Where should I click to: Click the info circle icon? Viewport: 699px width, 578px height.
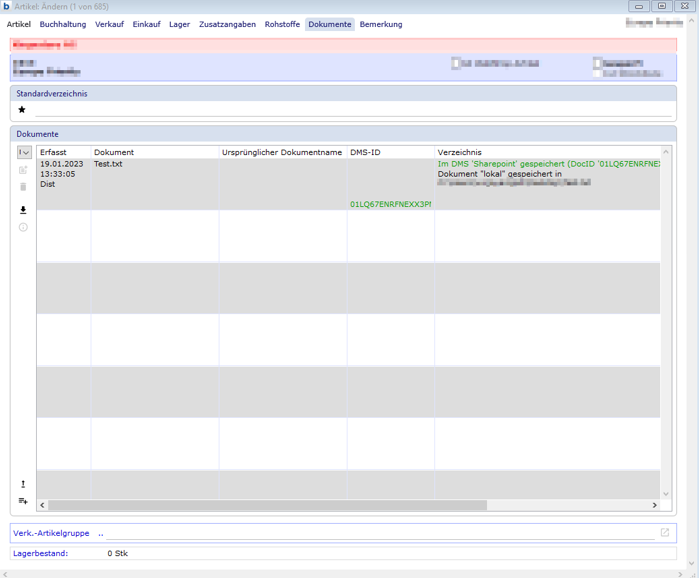[x=23, y=227]
